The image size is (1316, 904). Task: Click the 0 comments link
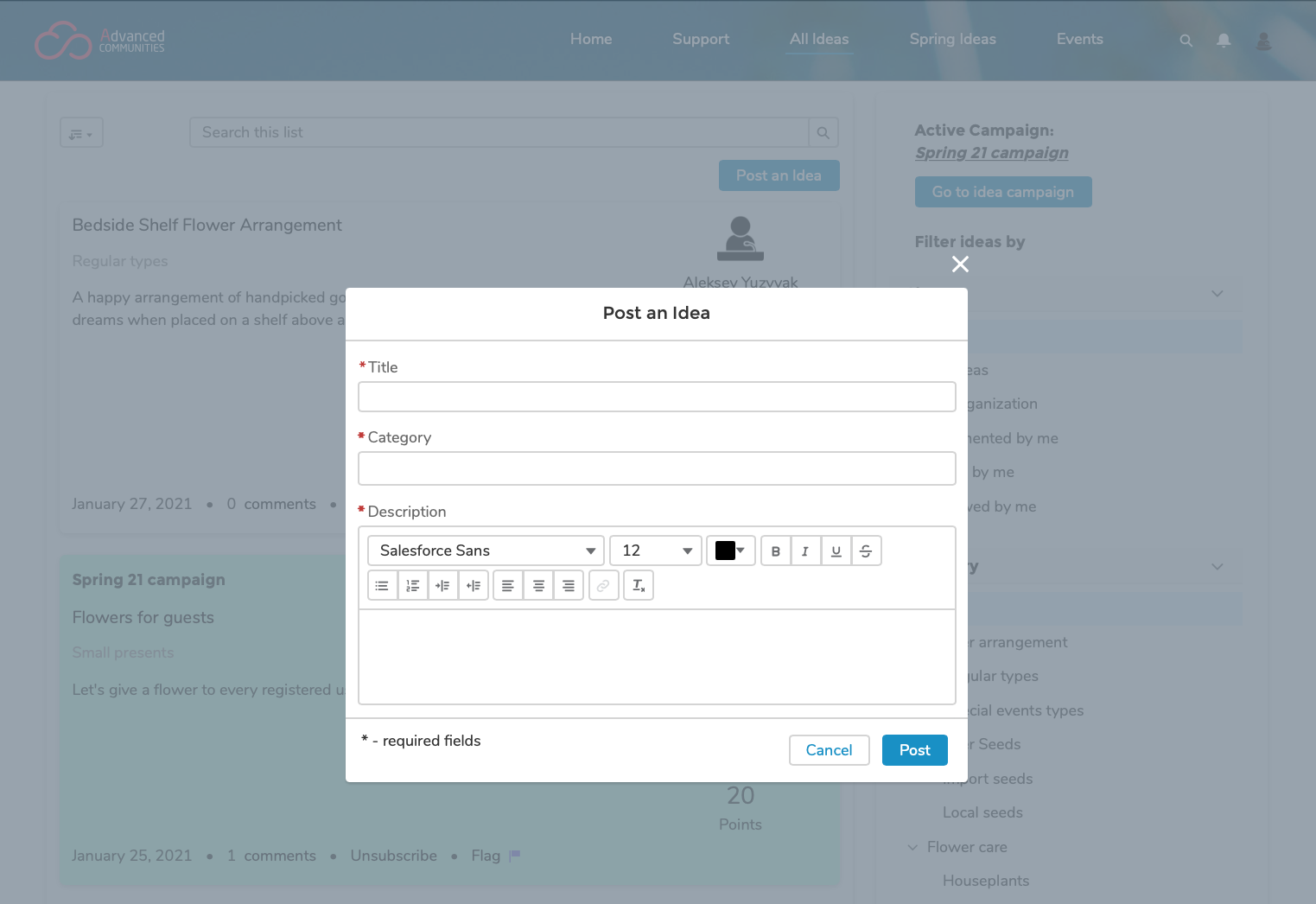click(x=271, y=504)
